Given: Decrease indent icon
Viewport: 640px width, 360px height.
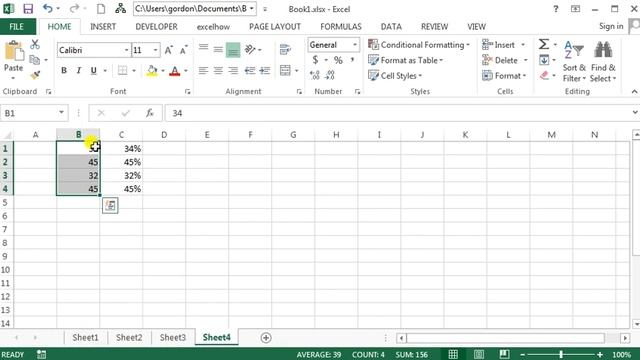Looking at the screenshot, I should (x=249, y=71).
